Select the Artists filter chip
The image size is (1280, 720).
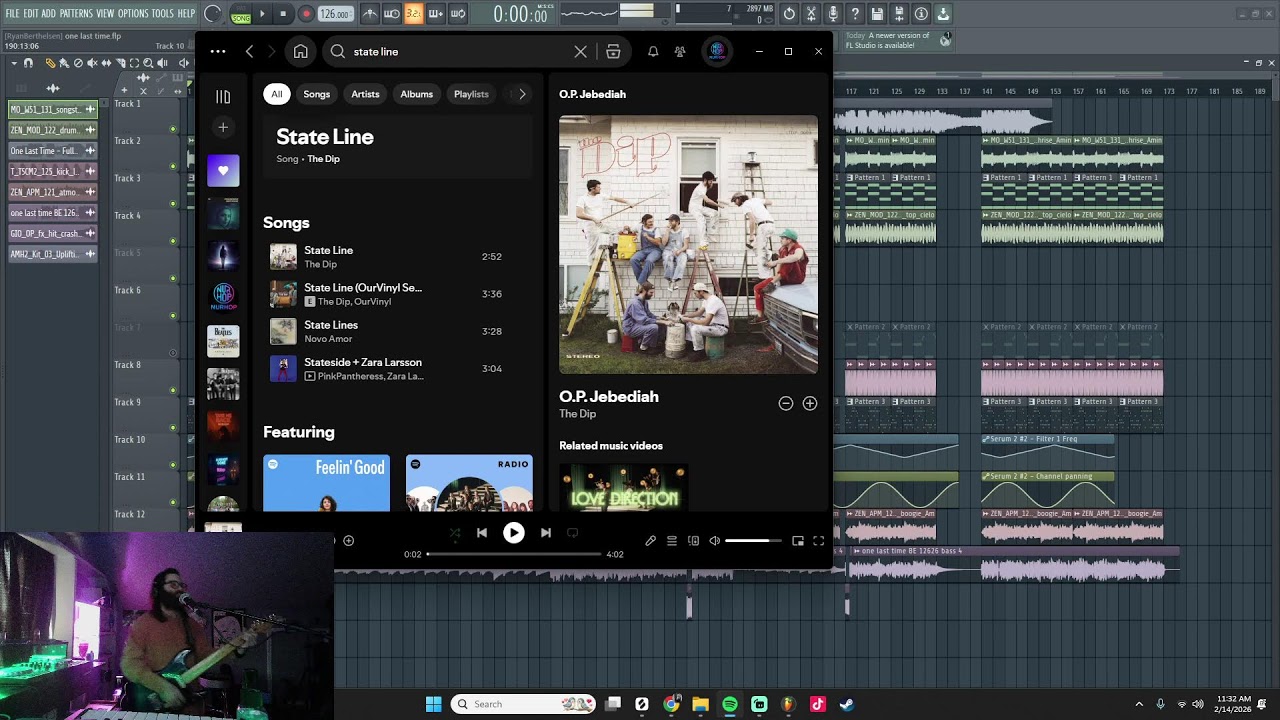click(365, 94)
